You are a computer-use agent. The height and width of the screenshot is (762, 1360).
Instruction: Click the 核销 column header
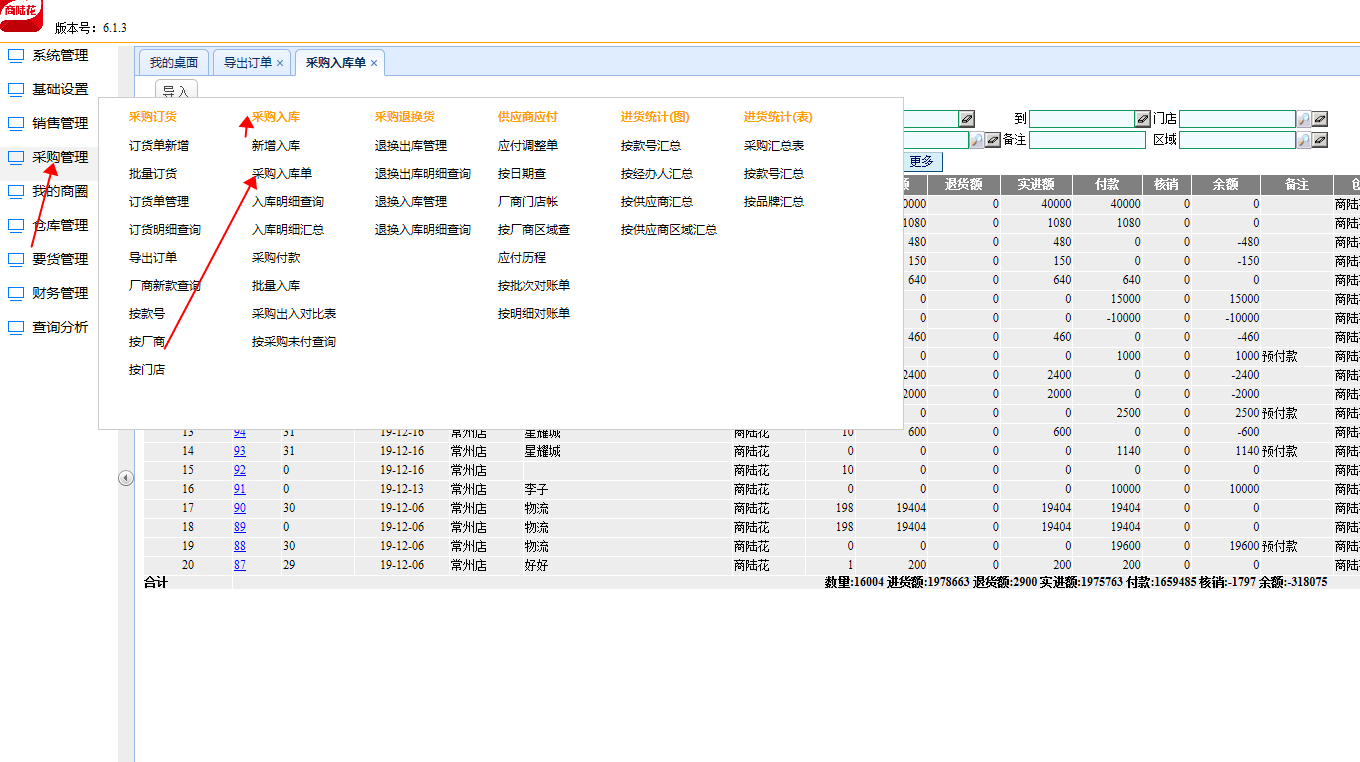tap(1166, 185)
